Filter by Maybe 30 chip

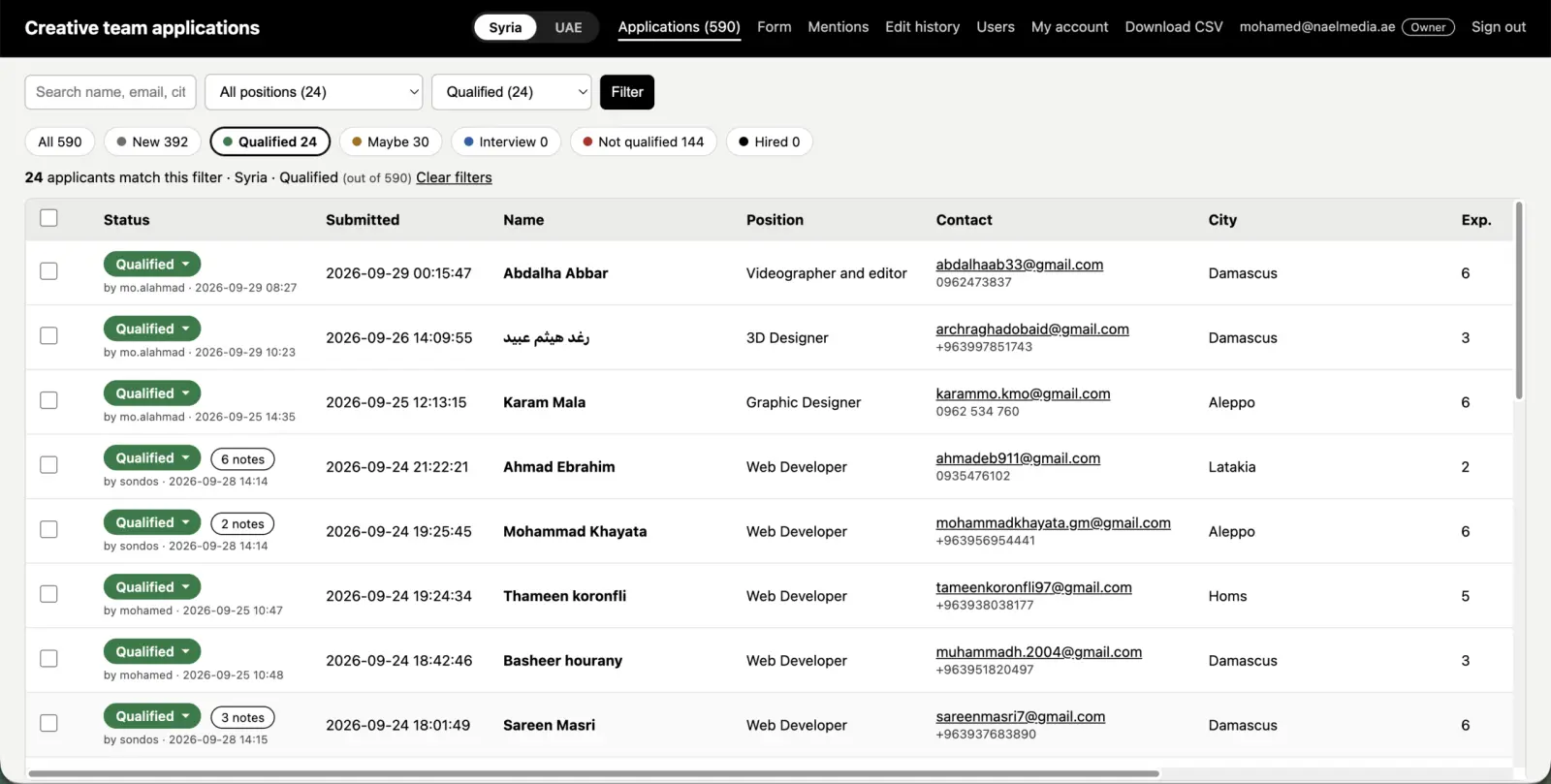(x=391, y=141)
